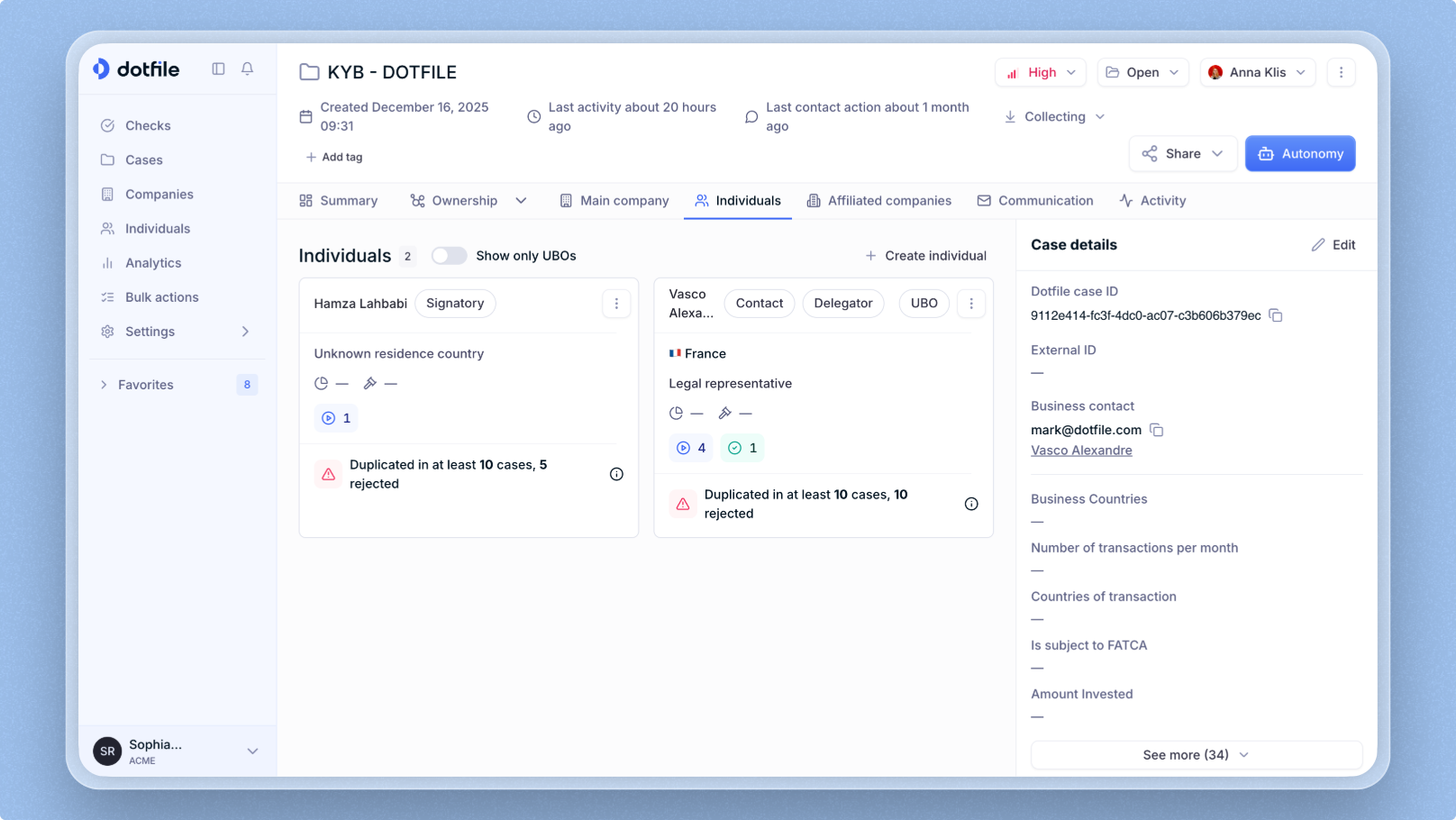This screenshot has height=820, width=1456.
Task: Open the Share dropdown
Action: pyautogui.click(x=1183, y=154)
